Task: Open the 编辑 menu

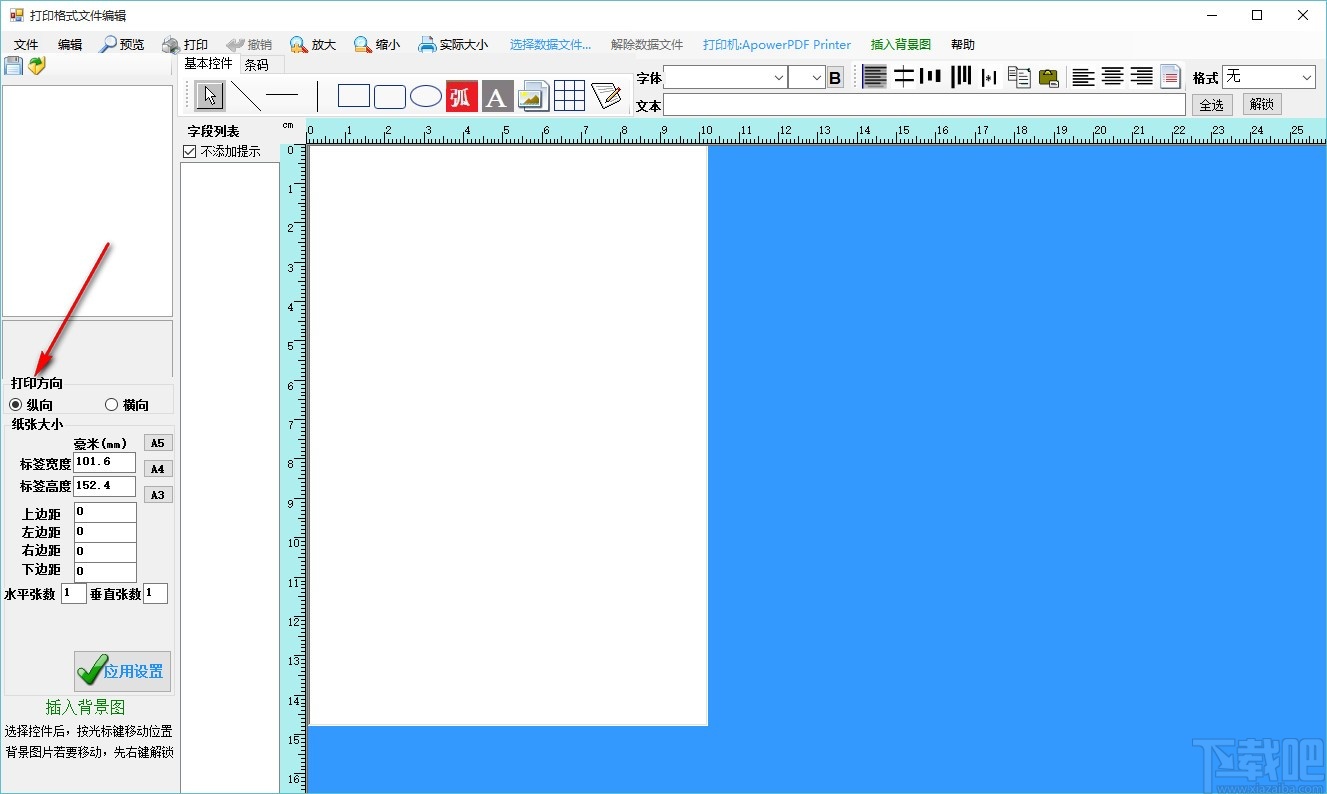Action: pyautogui.click(x=70, y=45)
